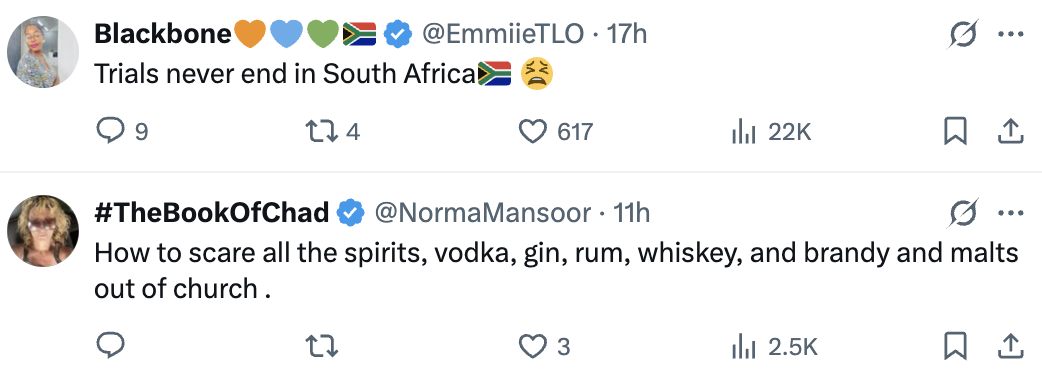
Task: Open Blackbone's profile picture
Action: tap(43, 52)
